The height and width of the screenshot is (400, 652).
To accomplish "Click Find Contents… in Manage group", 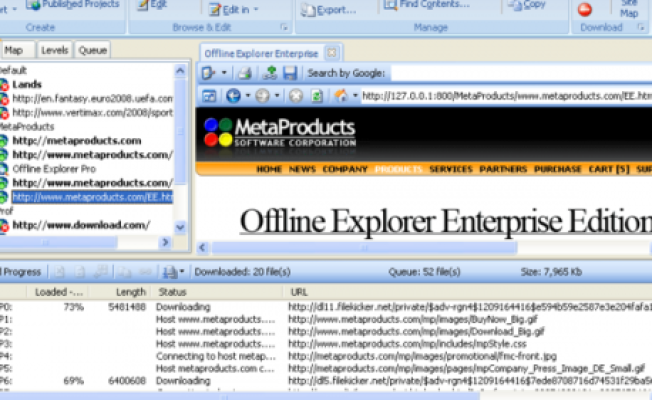I will click(x=426, y=5).
